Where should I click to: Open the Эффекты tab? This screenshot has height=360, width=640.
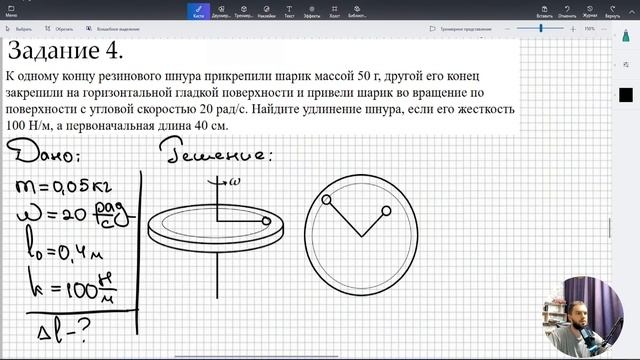(x=311, y=11)
